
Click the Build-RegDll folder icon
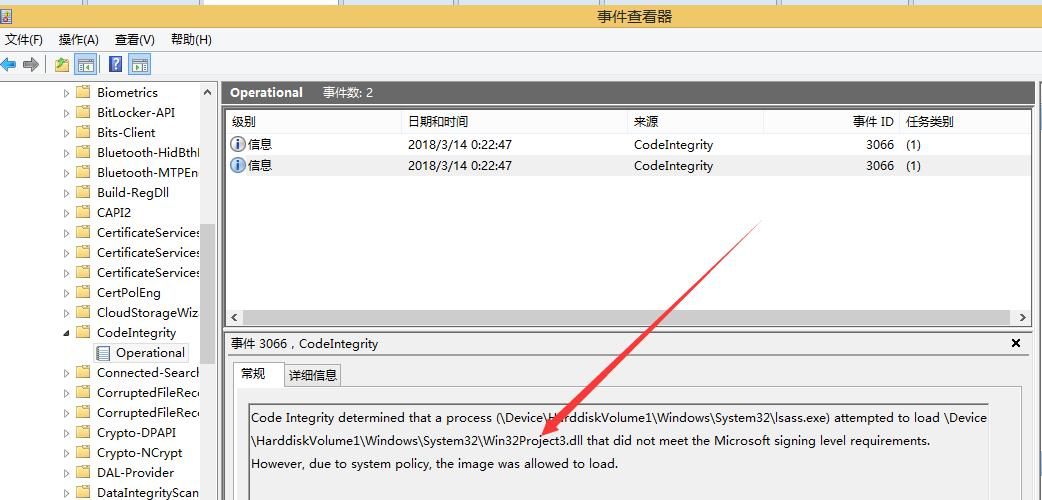click(83, 192)
